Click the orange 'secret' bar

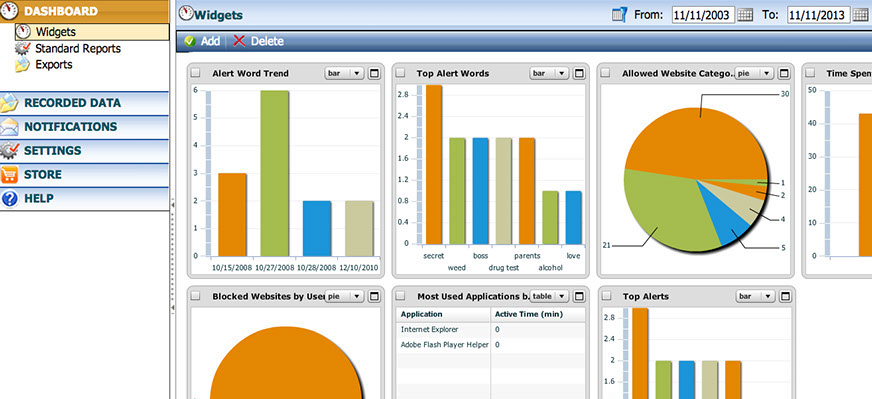pos(433,164)
